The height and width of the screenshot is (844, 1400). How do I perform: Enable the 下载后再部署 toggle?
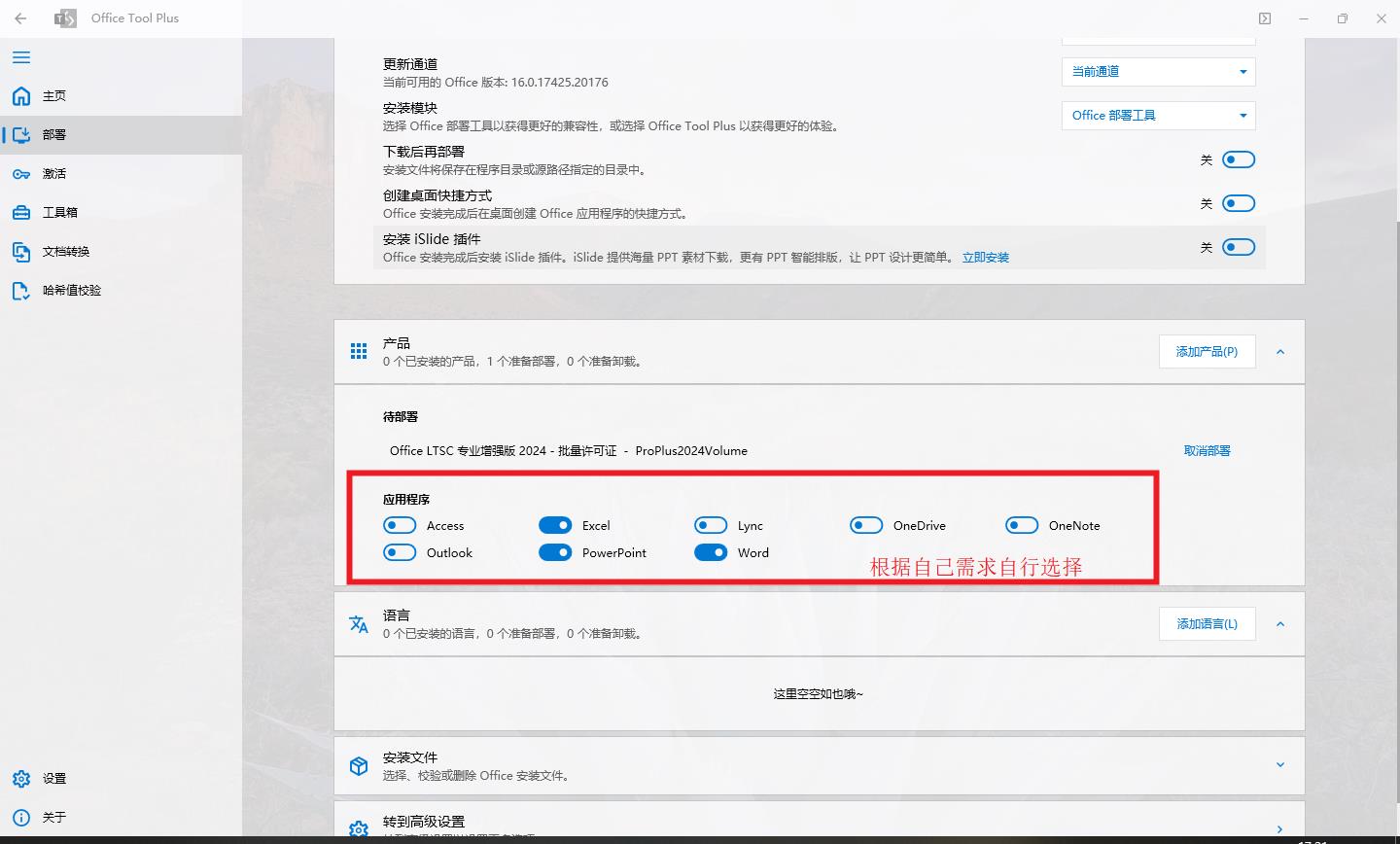[1239, 158]
